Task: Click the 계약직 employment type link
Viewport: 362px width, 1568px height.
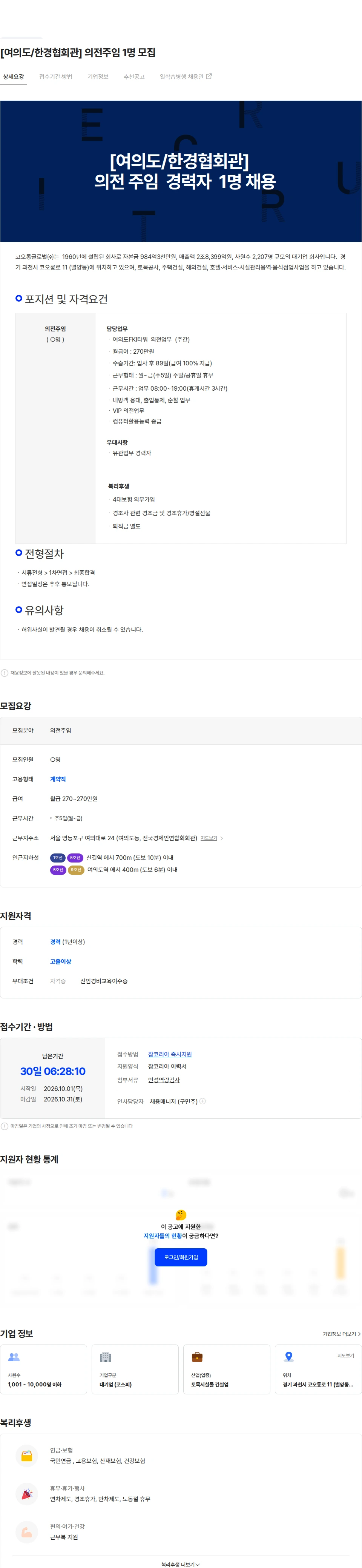Action: (58, 779)
